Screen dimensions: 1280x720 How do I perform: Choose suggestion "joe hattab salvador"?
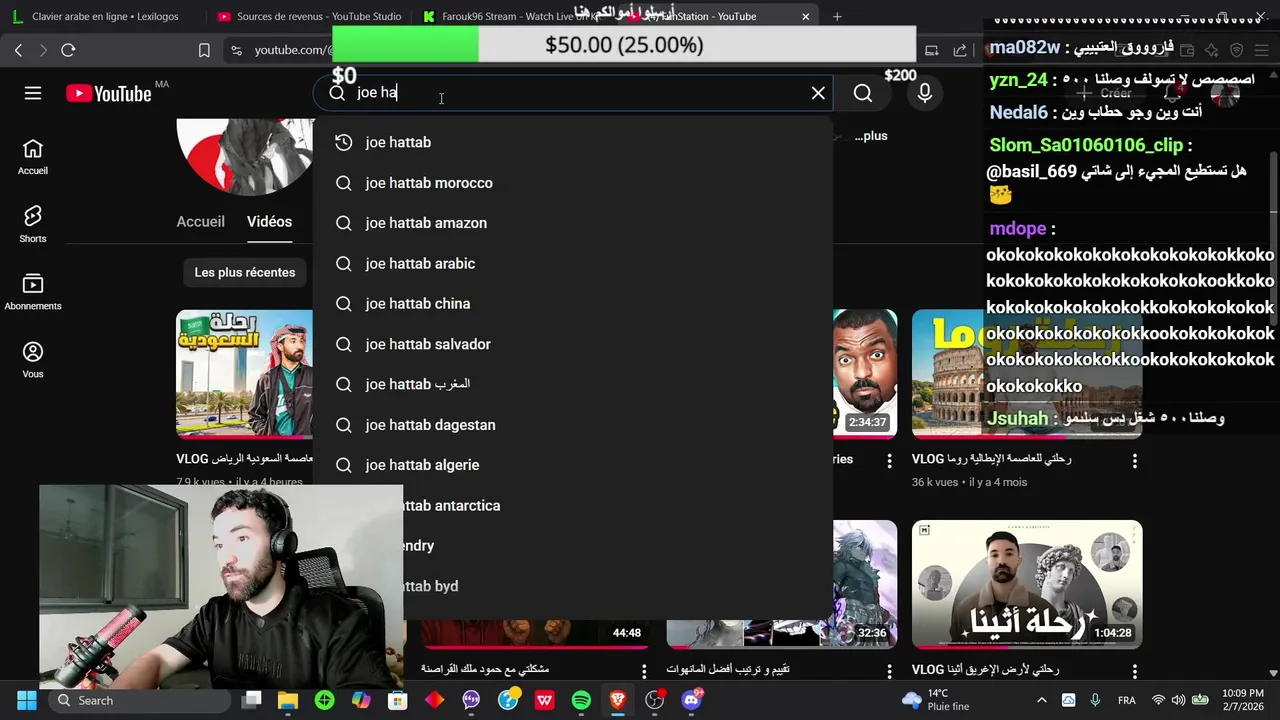point(573,344)
